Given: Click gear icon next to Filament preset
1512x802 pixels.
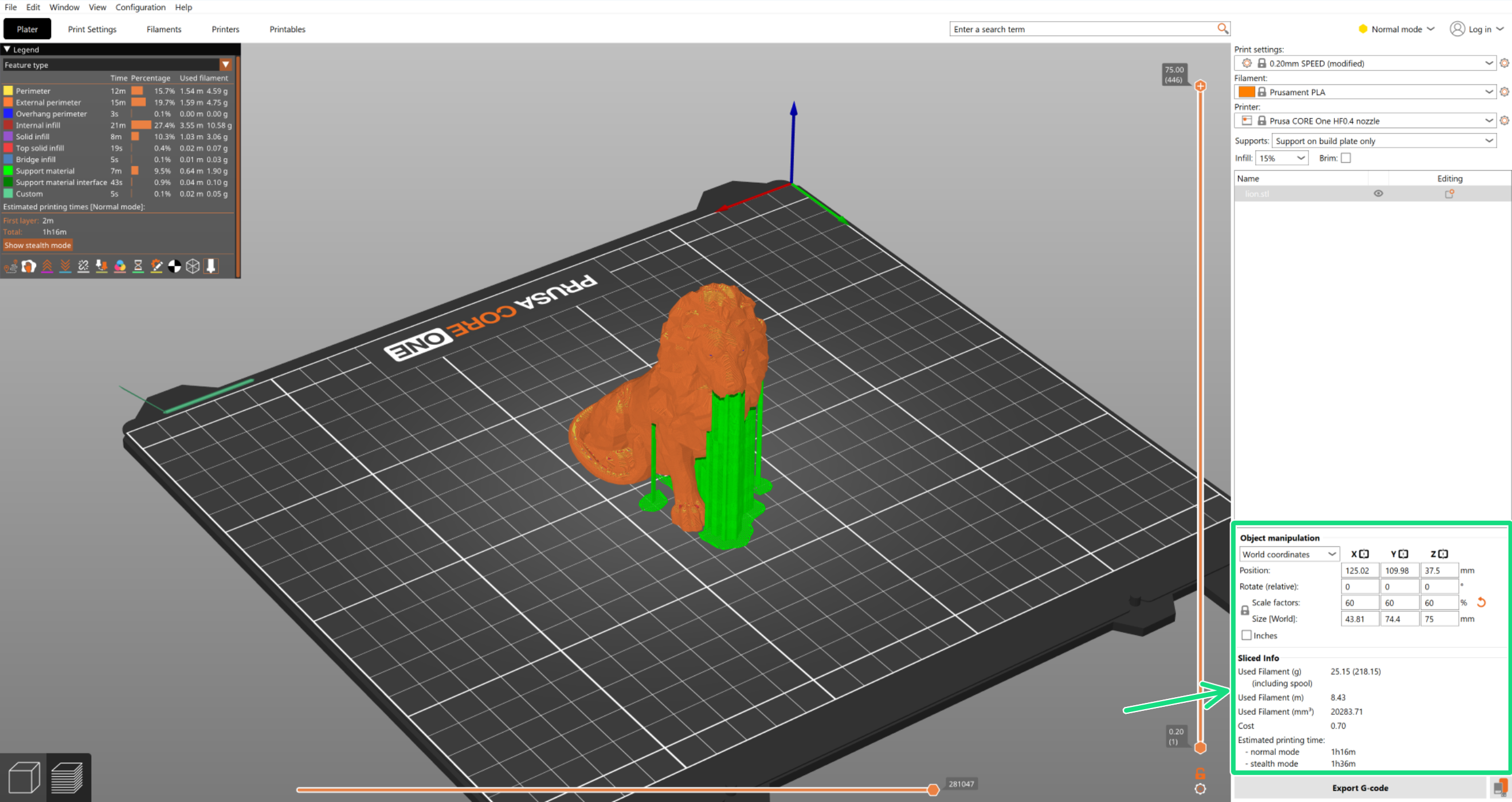Looking at the screenshot, I should click(1504, 92).
